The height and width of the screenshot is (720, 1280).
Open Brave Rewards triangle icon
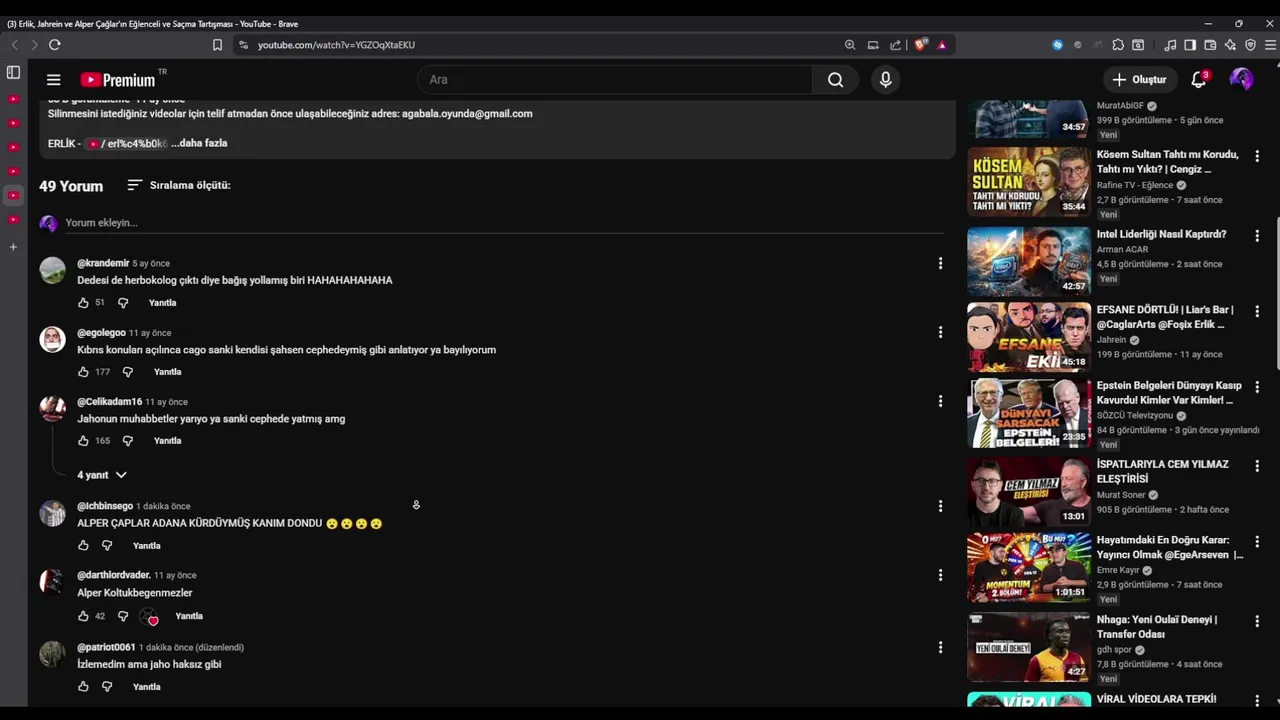(x=942, y=45)
